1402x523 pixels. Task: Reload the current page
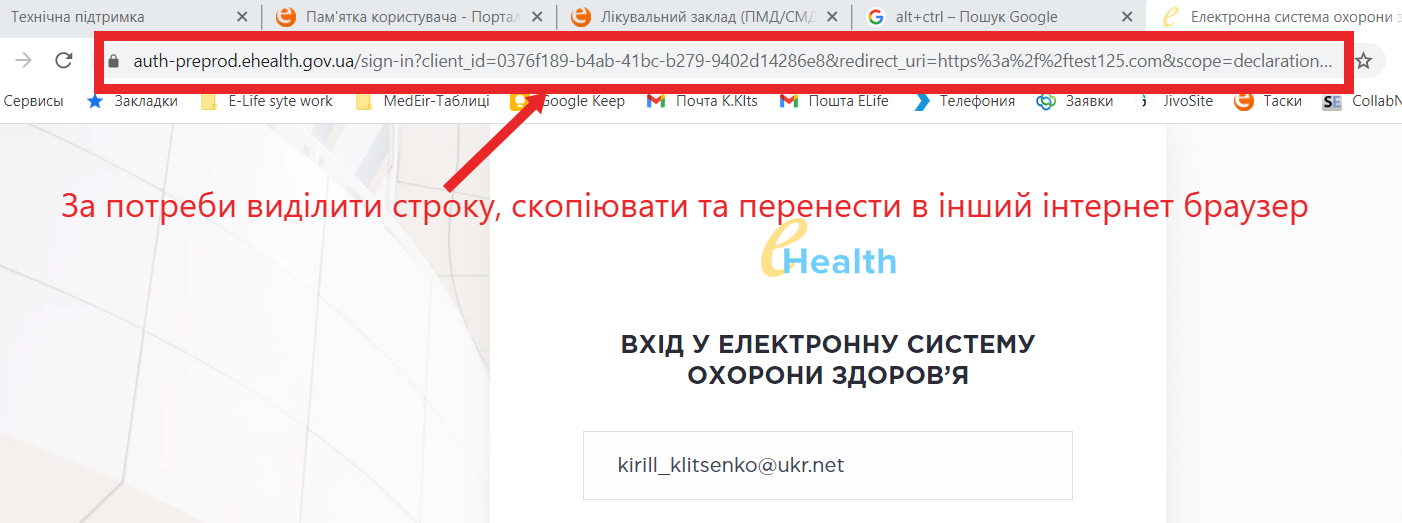coord(64,61)
